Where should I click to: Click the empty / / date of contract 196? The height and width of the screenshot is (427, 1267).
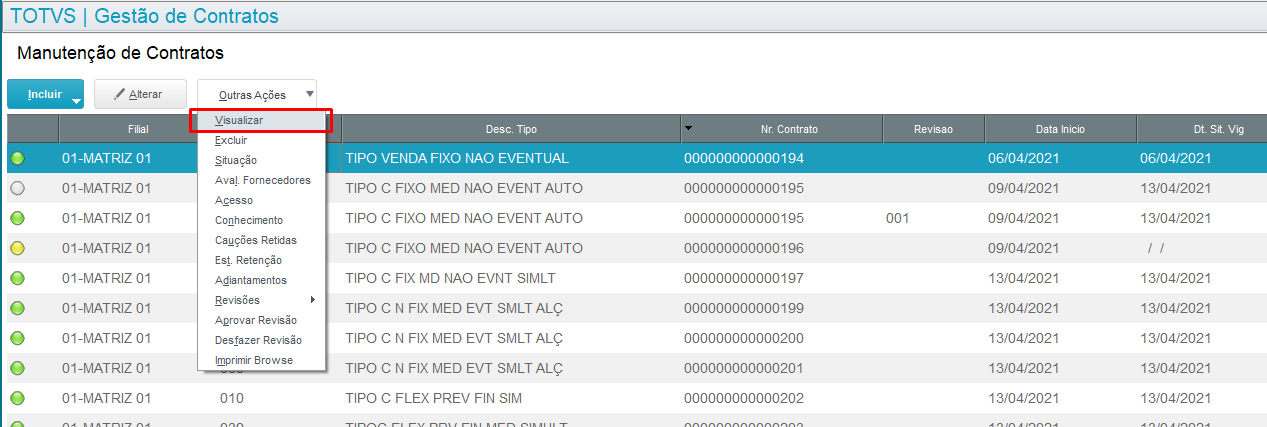[x=1157, y=248]
